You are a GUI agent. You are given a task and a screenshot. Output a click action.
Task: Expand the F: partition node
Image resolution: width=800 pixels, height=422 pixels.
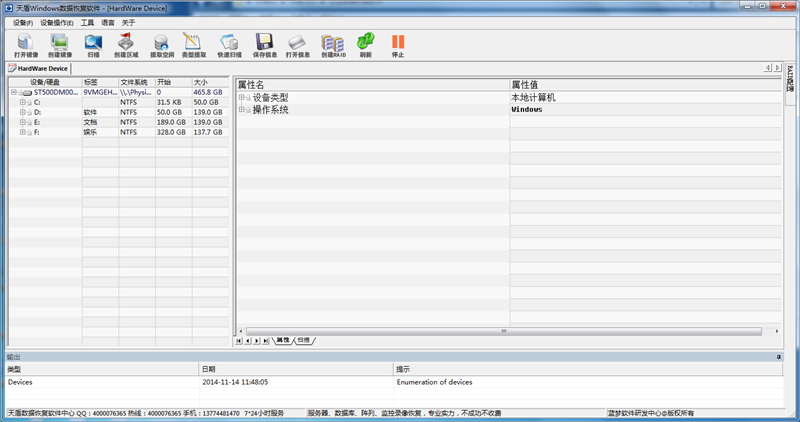point(22,132)
